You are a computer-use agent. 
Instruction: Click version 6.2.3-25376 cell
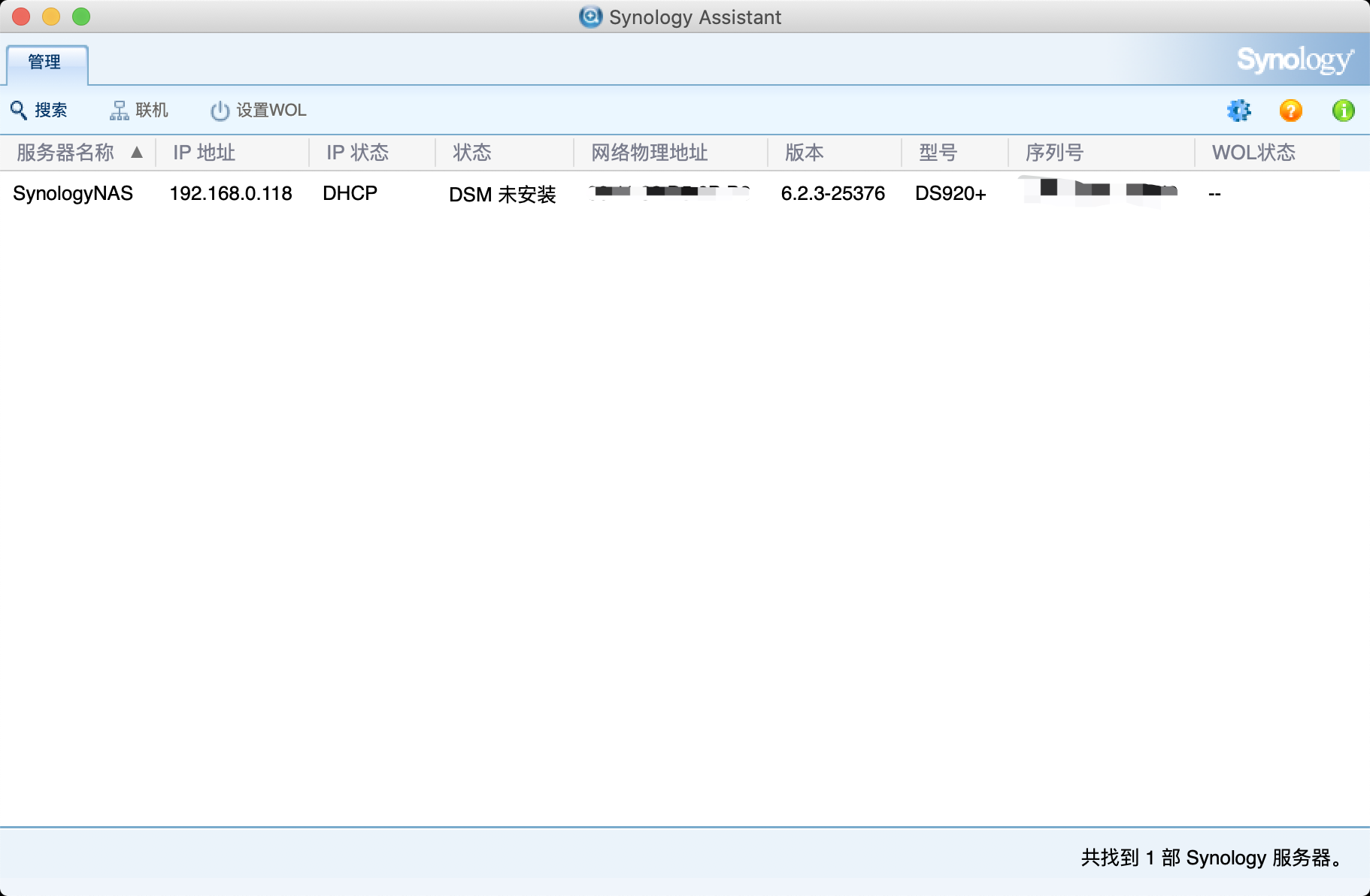pos(833,194)
